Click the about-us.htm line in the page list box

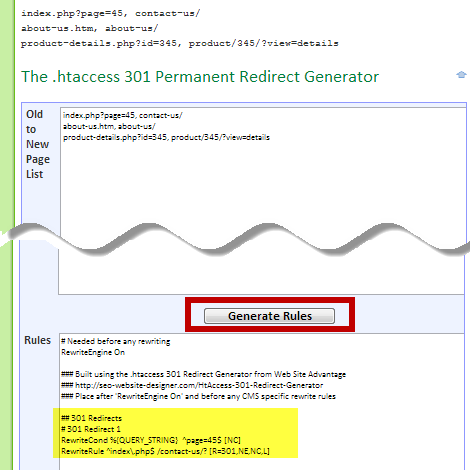[109, 126]
